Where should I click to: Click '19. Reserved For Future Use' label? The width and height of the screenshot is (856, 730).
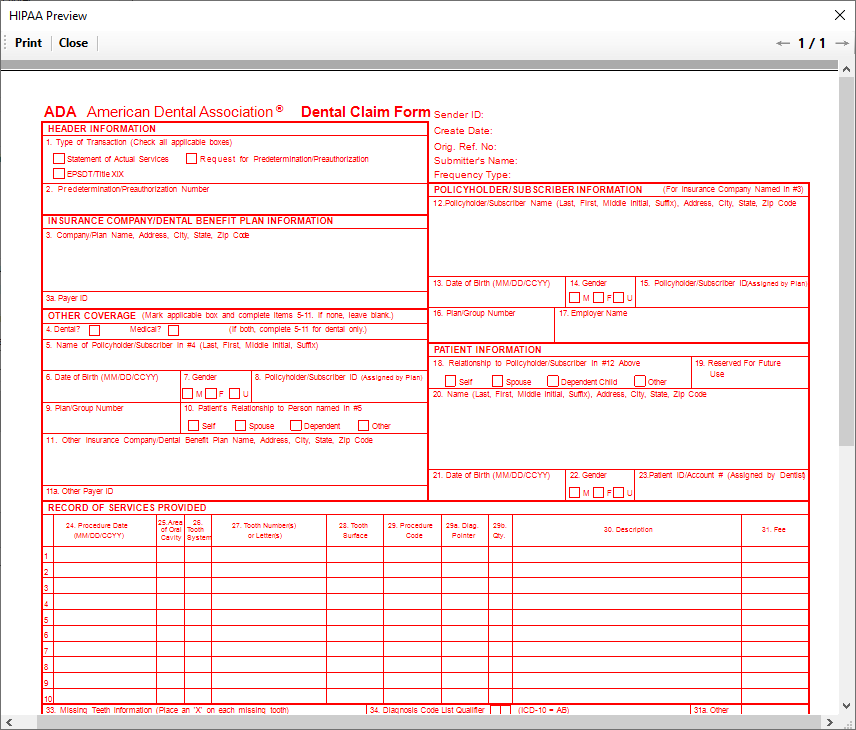(x=738, y=369)
